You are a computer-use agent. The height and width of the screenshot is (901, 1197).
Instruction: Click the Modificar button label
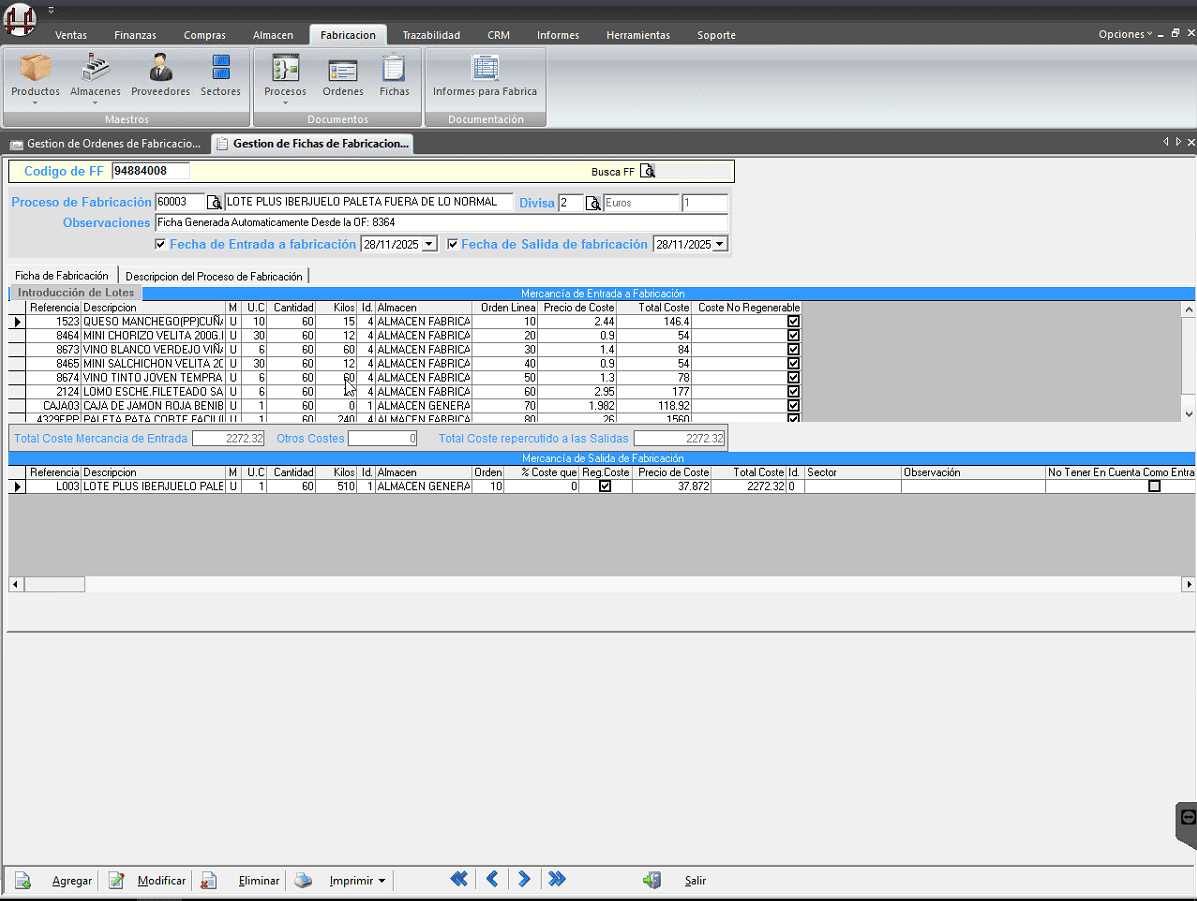pyautogui.click(x=161, y=881)
